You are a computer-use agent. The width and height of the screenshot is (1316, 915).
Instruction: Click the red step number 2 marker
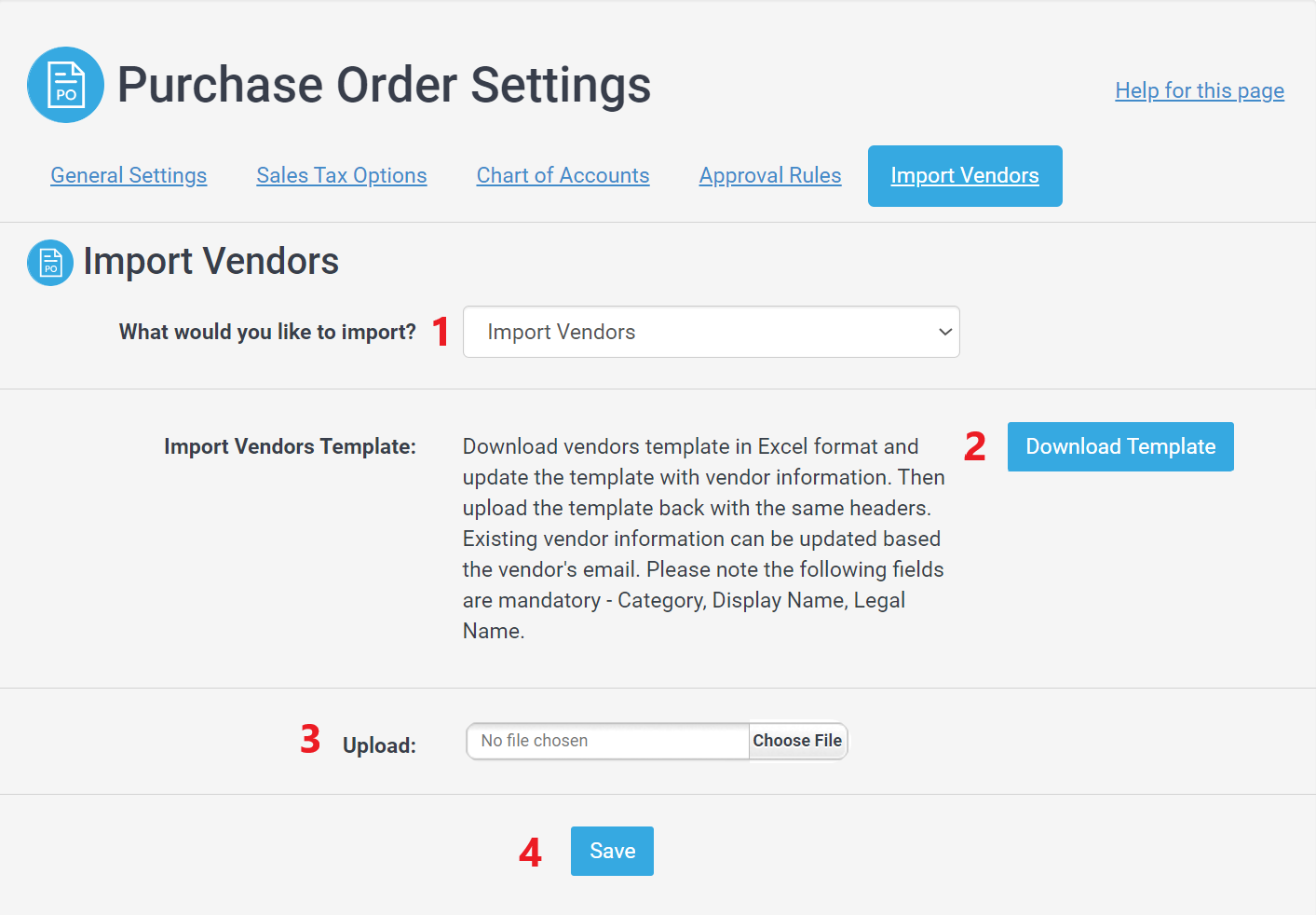[975, 446]
